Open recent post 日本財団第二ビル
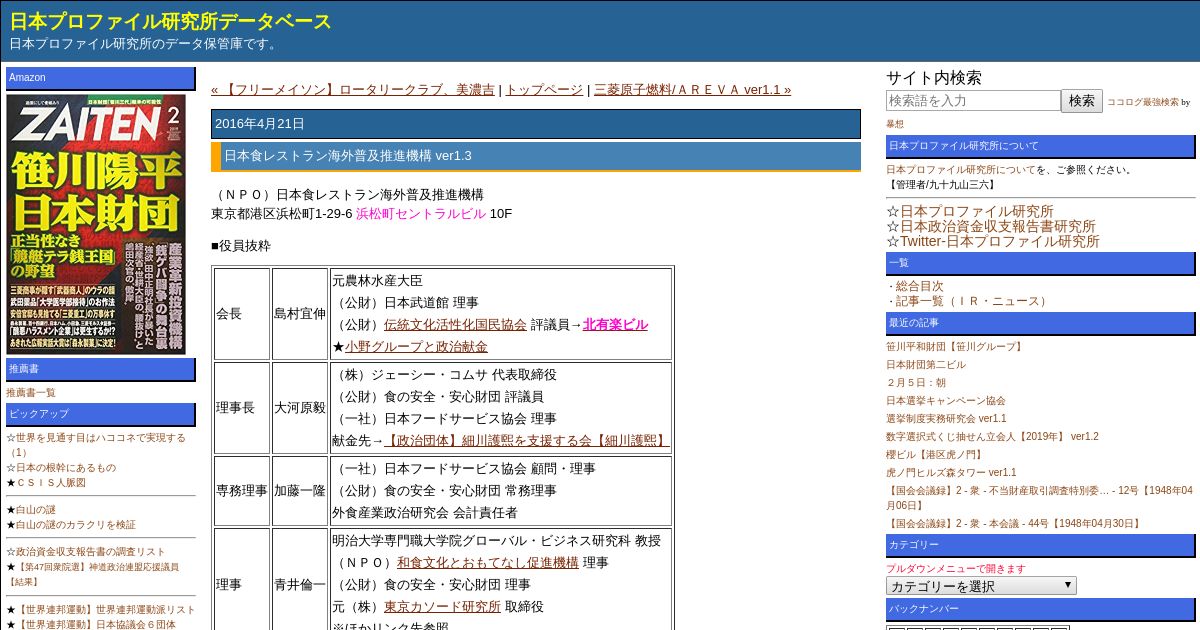 [x=926, y=364]
